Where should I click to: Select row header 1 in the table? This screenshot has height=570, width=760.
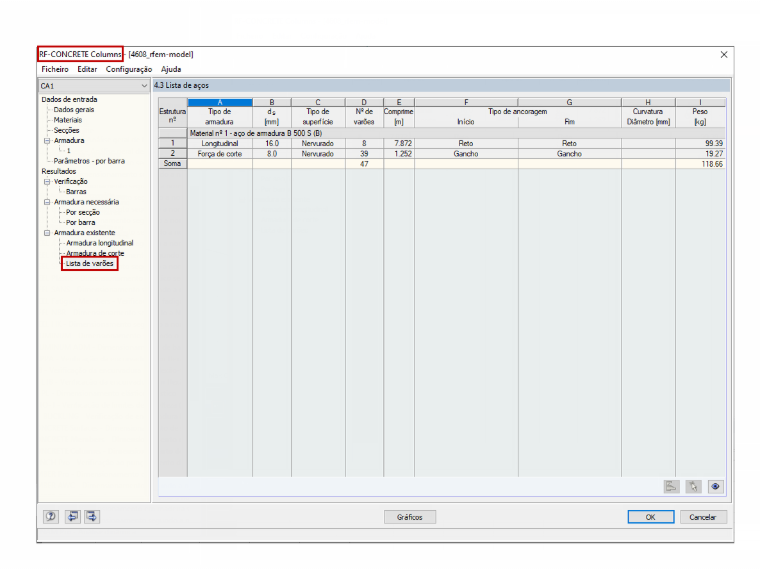point(173,143)
